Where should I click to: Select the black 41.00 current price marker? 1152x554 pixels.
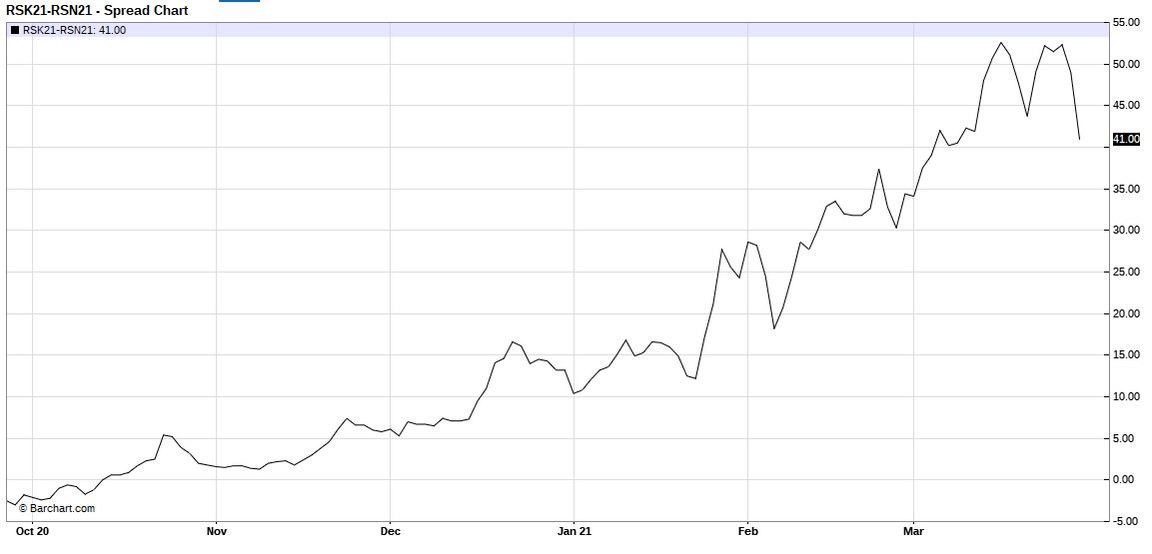tap(1125, 139)
